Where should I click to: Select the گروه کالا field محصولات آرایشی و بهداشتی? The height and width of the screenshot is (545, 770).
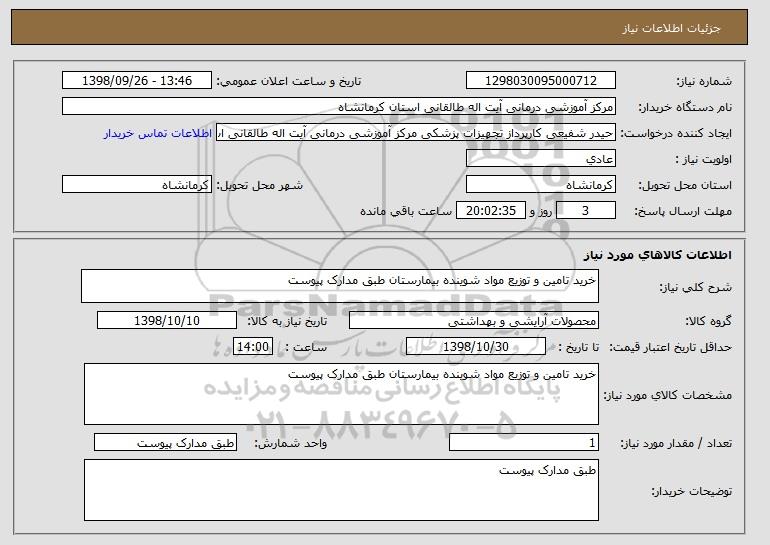coord(474,321)
